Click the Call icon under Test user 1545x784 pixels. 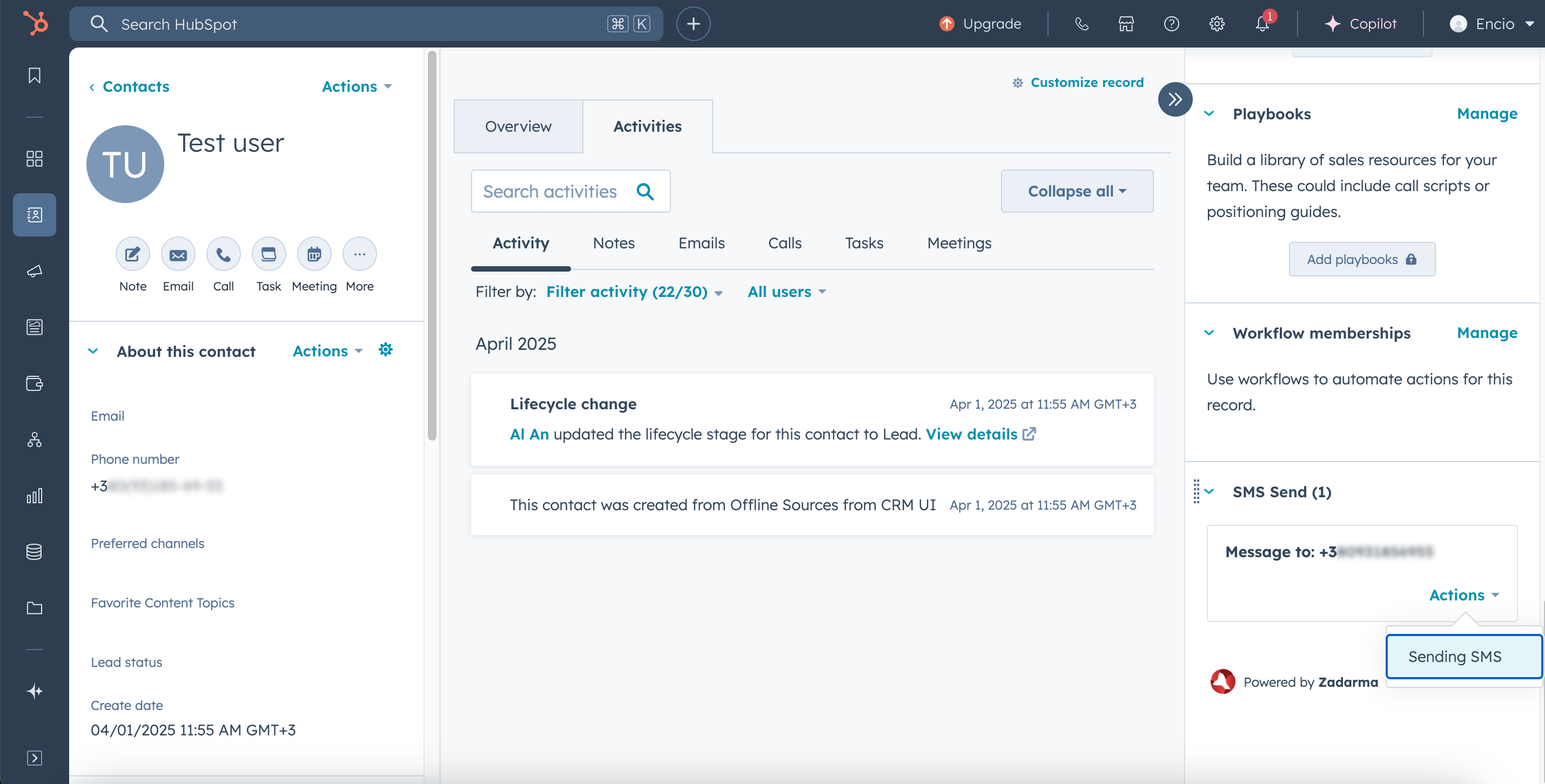pos(223,254)
